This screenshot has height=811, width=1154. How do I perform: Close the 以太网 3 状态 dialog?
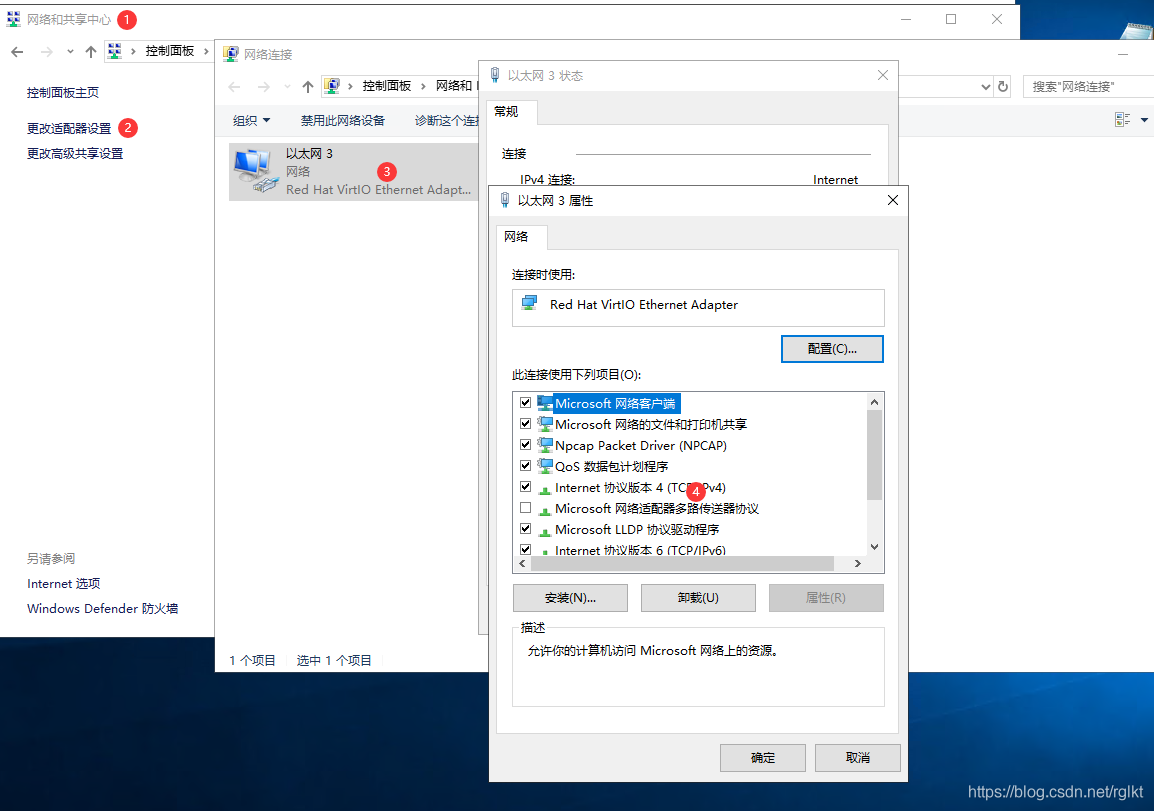[883, 75]
